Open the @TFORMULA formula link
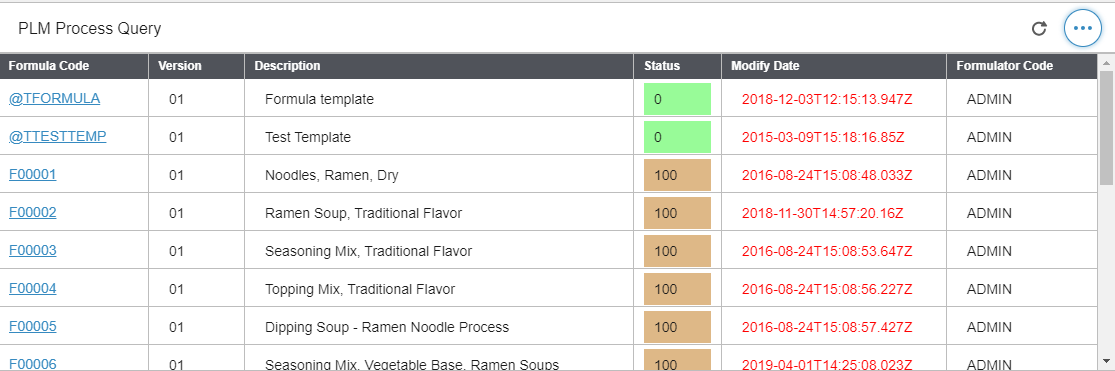Viewport: 1115px width, 371px height. tap(54, 99)
